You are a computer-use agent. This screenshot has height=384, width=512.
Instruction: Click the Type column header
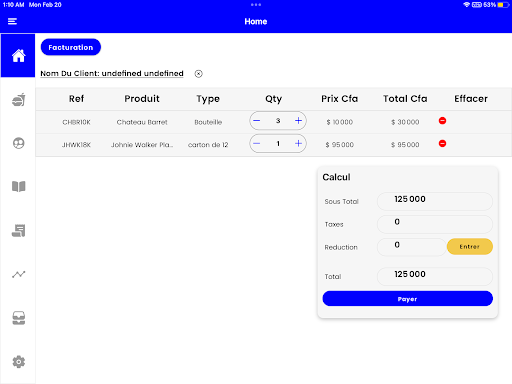(x=208, y=99)
